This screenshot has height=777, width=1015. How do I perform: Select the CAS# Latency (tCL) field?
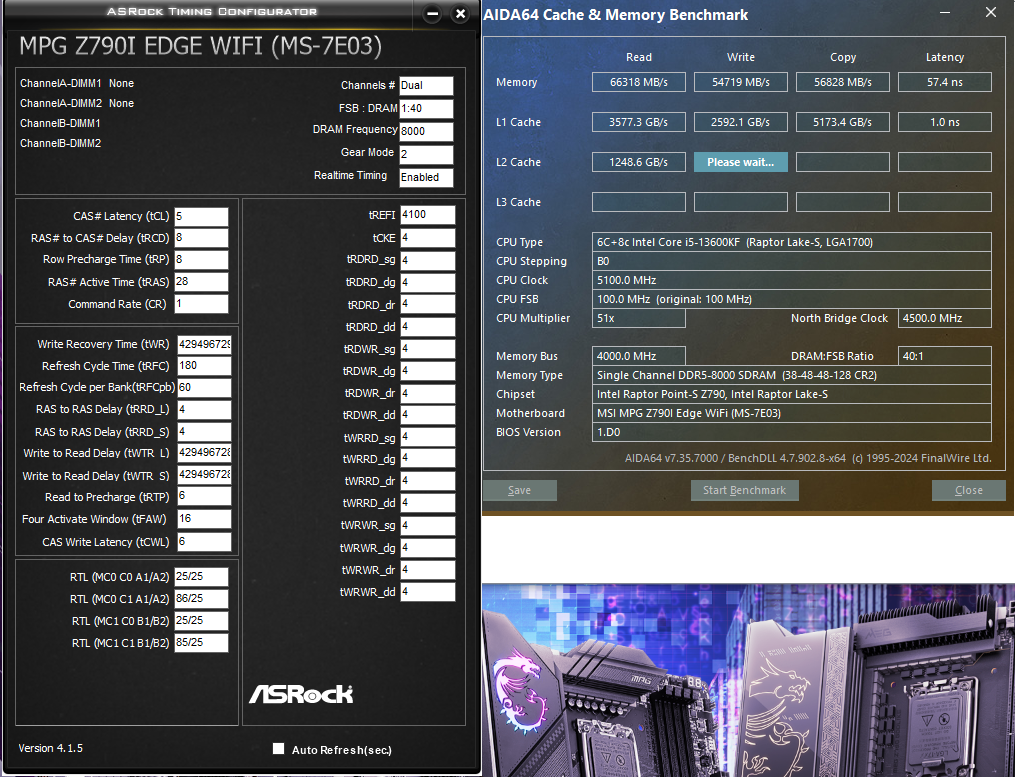201,216
